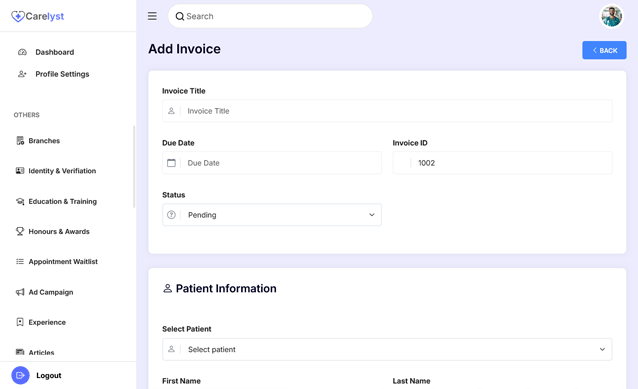Click the Invoice Title field label
This screenshot has height=389, width=638.
184,91
